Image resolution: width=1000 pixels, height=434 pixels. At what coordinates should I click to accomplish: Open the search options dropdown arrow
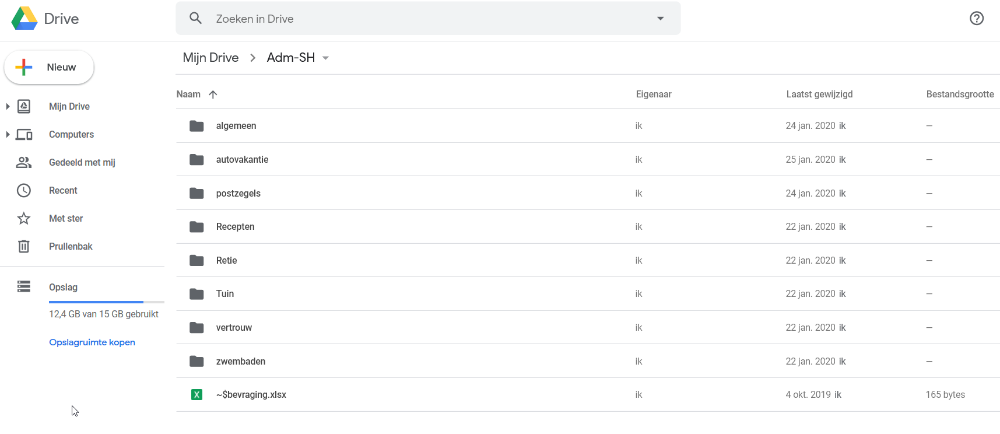[660, 19]
